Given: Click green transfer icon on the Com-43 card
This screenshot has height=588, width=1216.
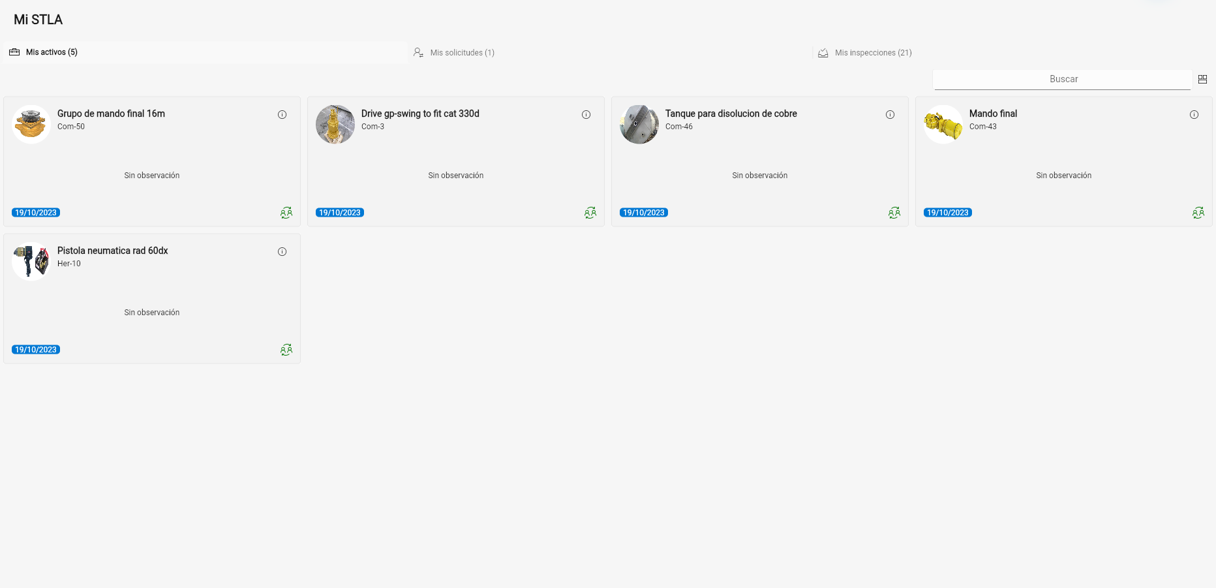Looking at the screenshot, I should 1198,213.
